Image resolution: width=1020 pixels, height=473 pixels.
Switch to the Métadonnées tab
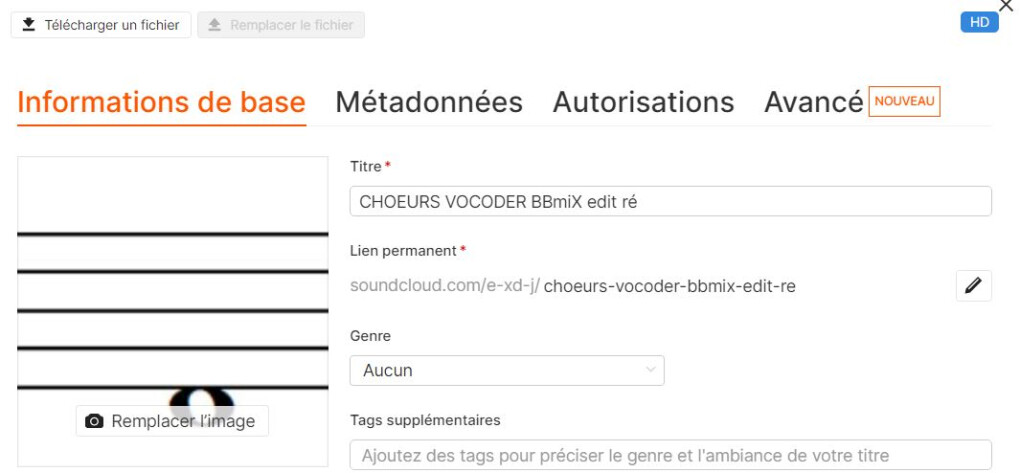pos(429,102)
